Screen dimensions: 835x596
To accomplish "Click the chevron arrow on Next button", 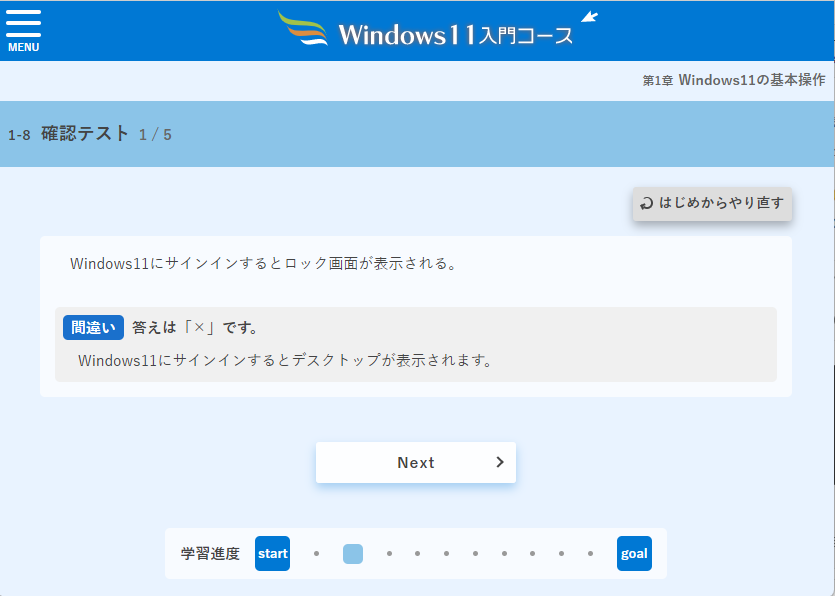I will [x=500, y=462].
